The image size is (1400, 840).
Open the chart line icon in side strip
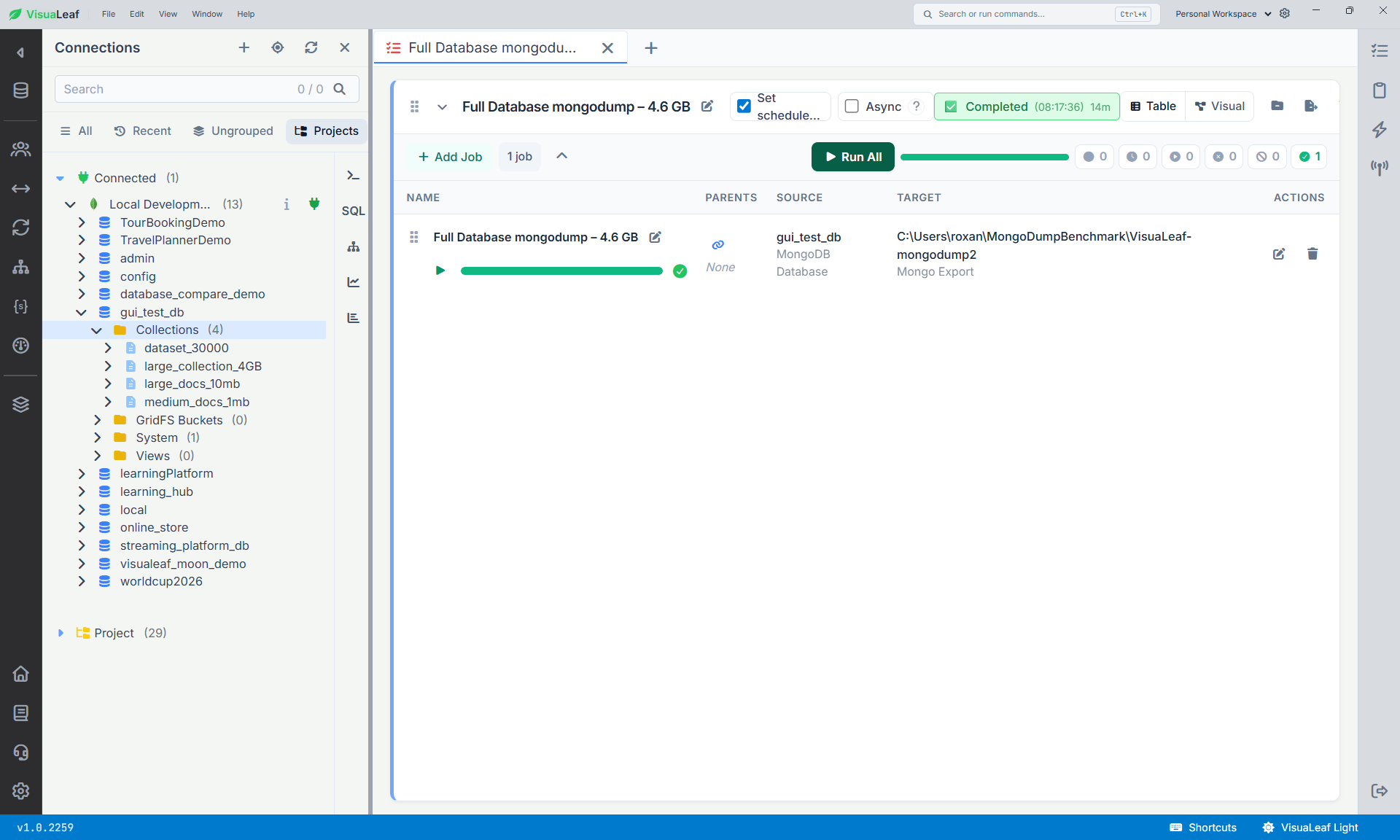click(353, 282)
